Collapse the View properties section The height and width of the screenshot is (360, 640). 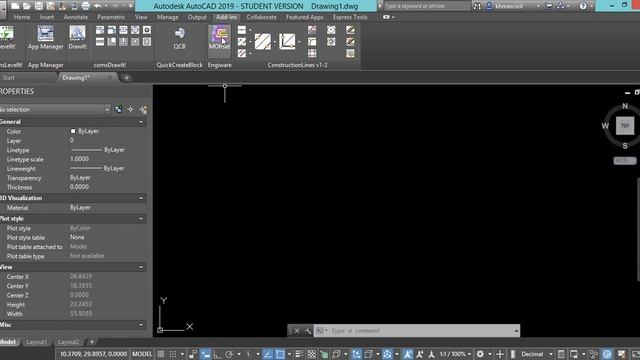click(141, 267)
